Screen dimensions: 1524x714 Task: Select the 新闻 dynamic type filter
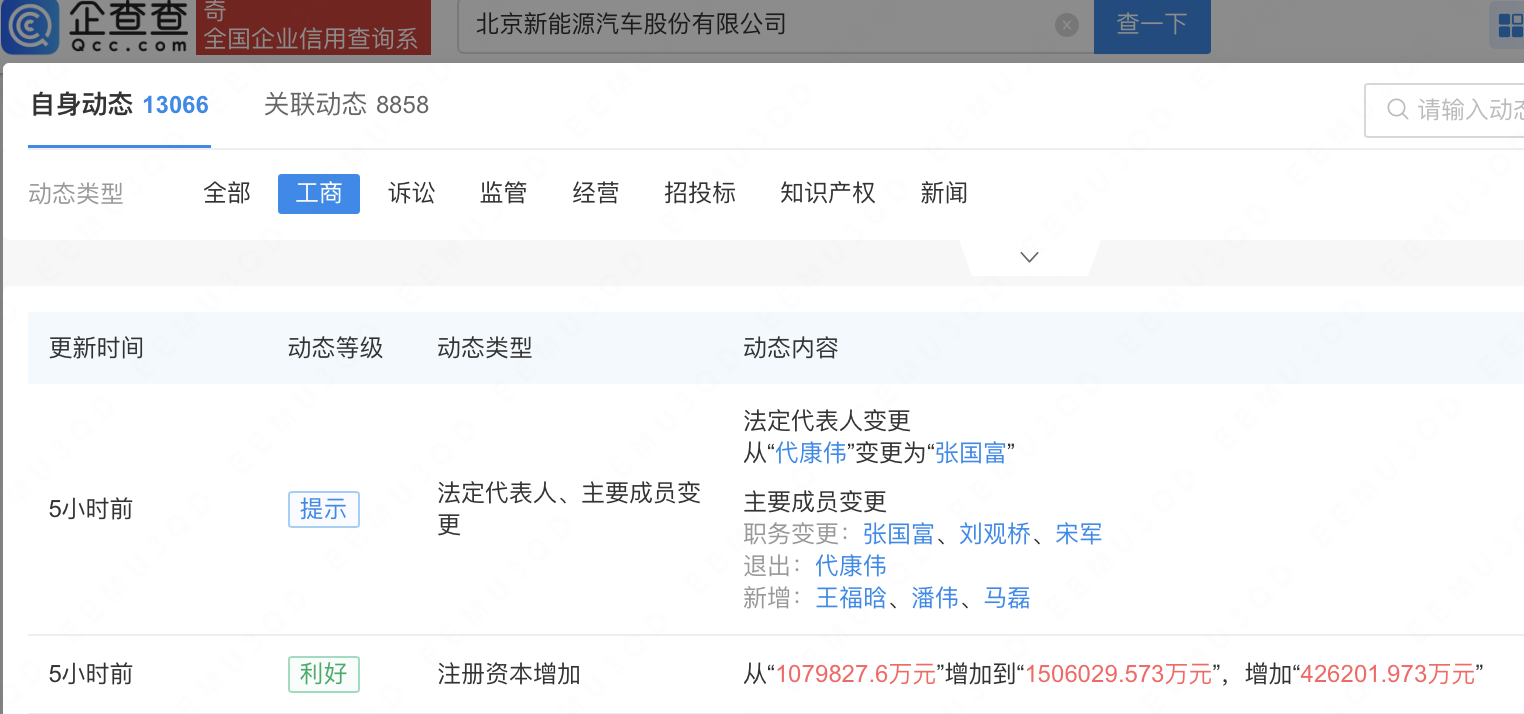(944, 193)
